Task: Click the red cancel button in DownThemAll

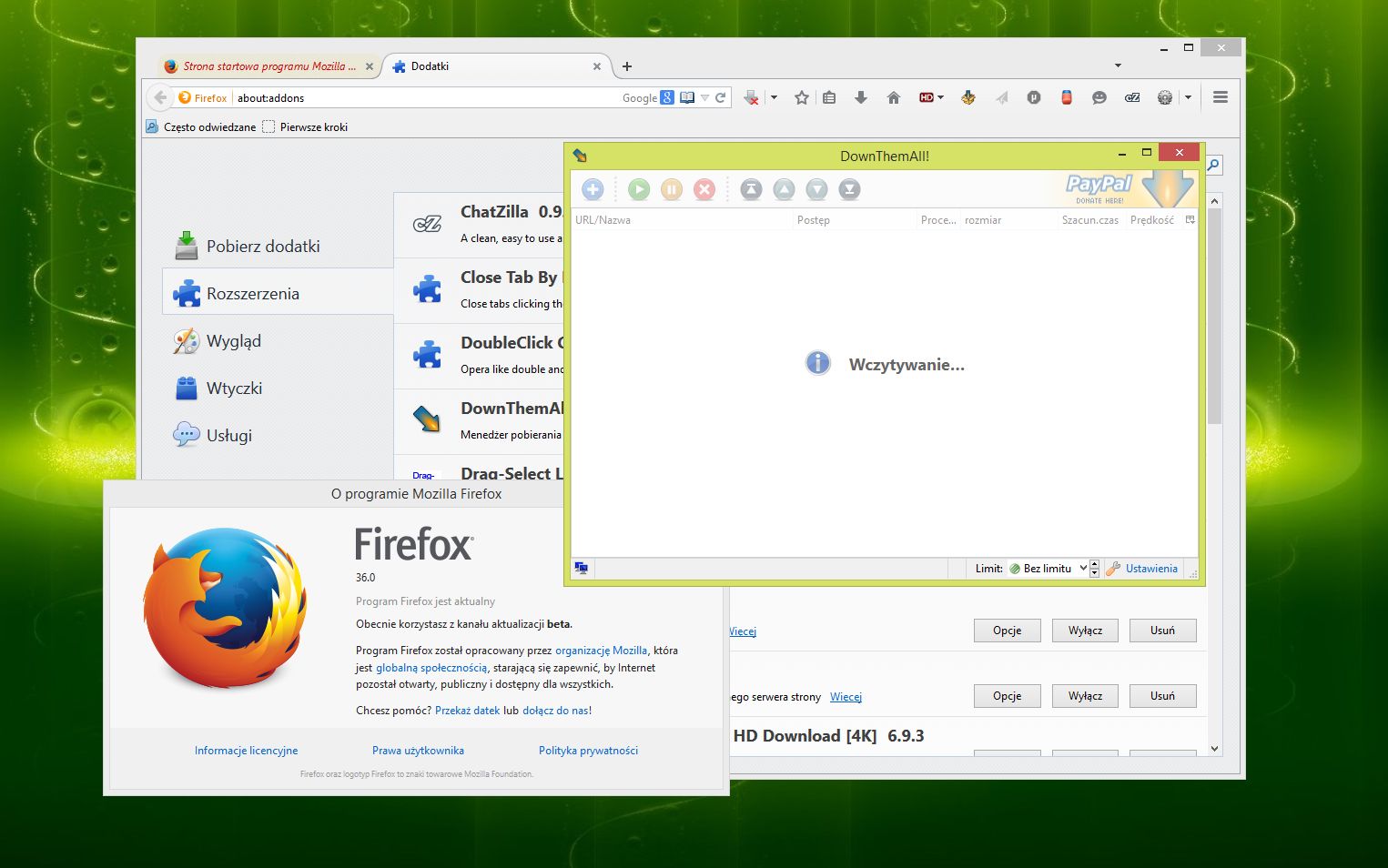Action: pyautogui.click(x=704, y=189)
